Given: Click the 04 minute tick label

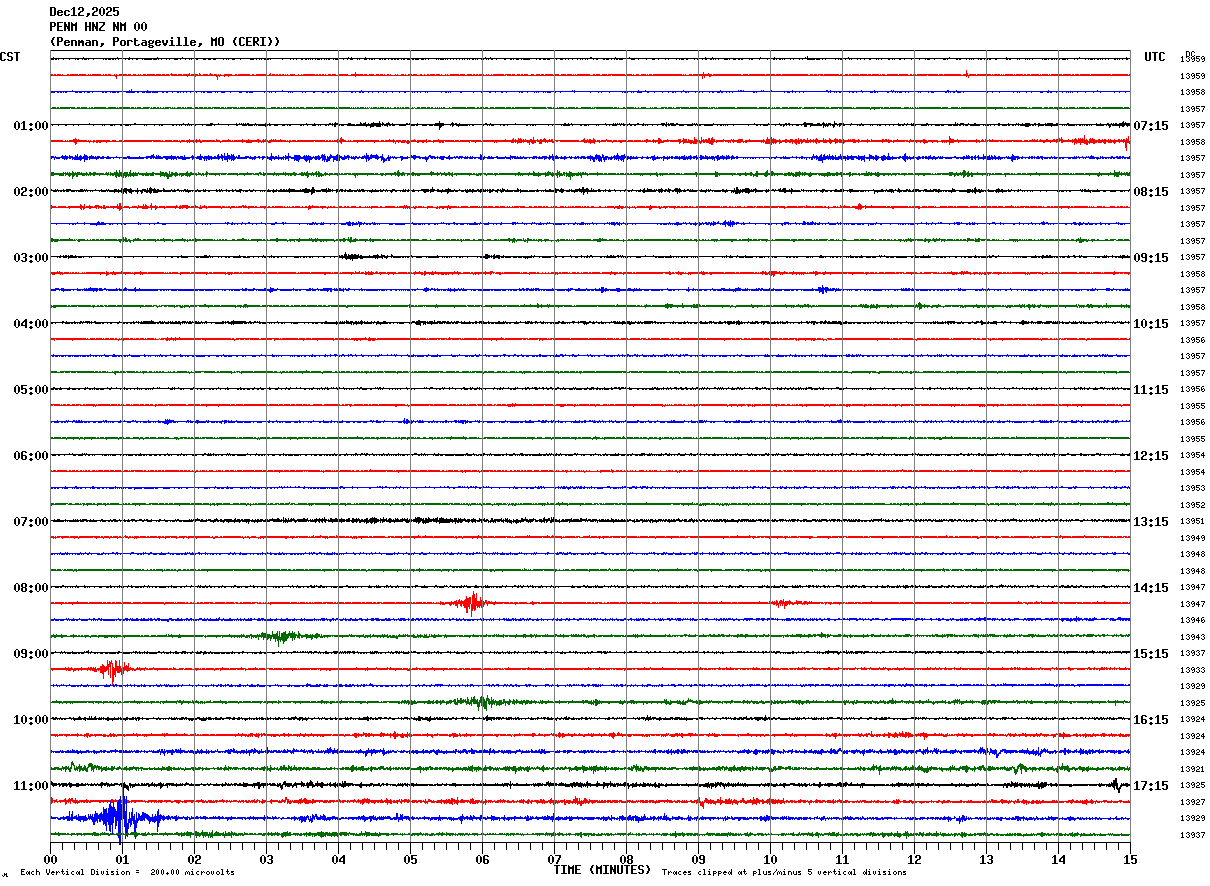Looking at the screenshot, I should point(338,859).
